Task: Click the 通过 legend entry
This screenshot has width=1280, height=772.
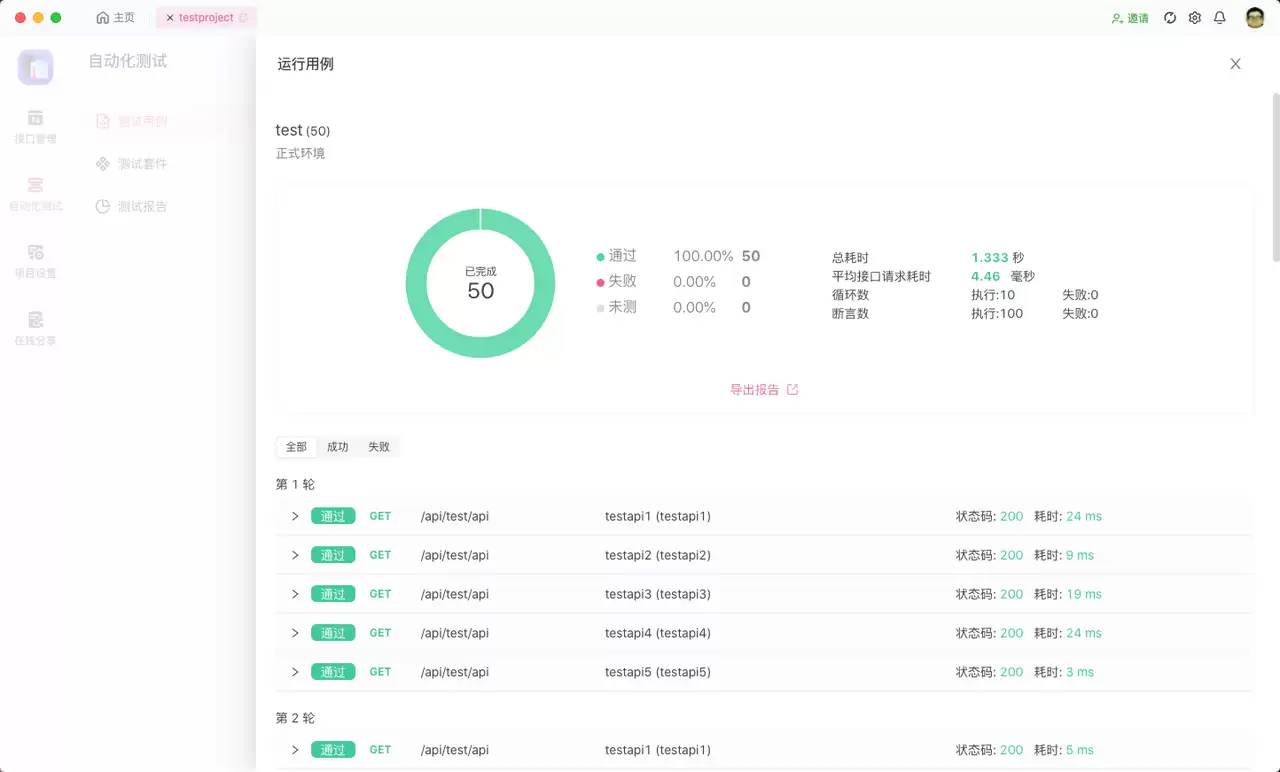Action: tap(616, 256)
